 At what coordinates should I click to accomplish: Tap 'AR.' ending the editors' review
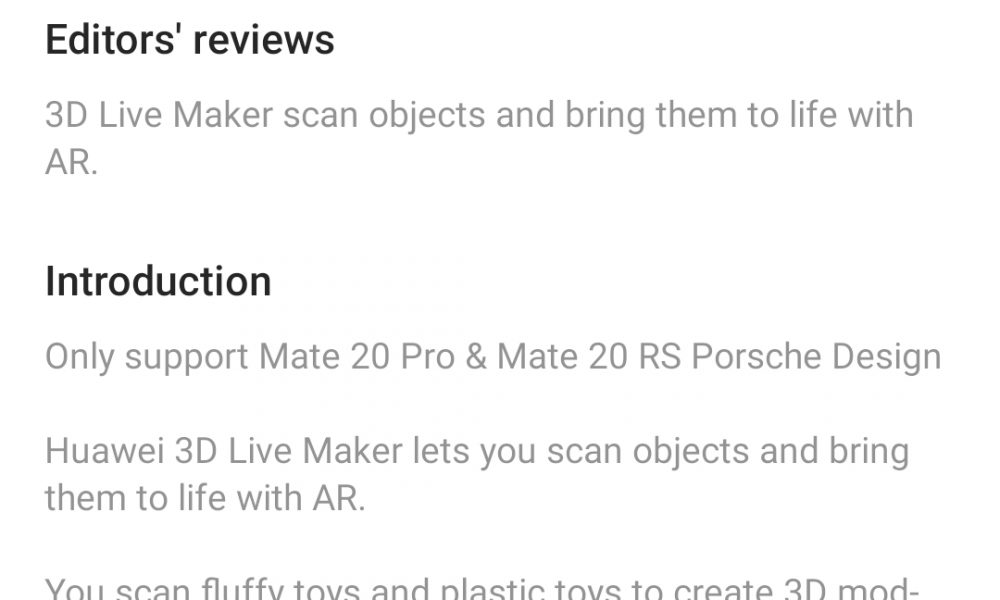(x=71, y=162)
